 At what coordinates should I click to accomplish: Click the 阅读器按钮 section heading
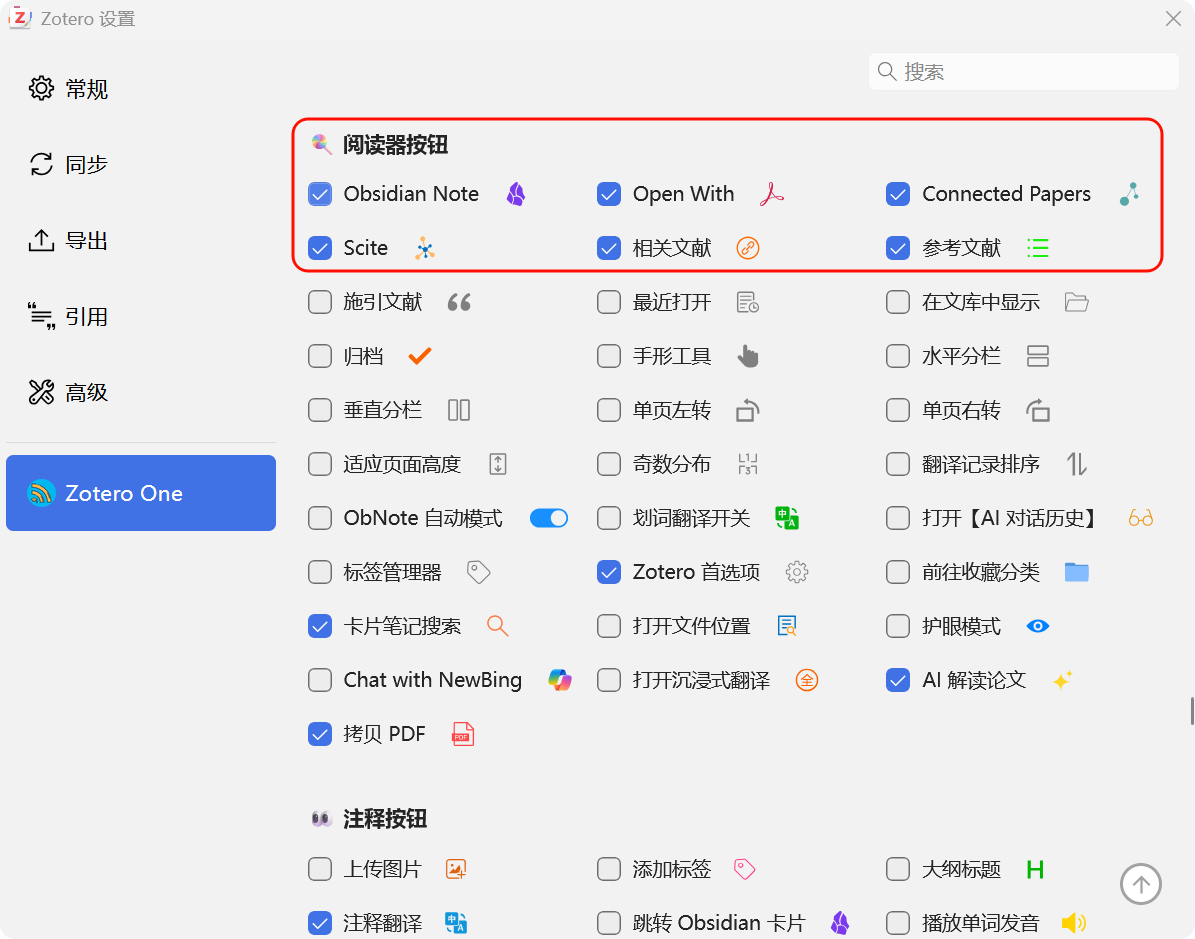[x=395, y=145]
